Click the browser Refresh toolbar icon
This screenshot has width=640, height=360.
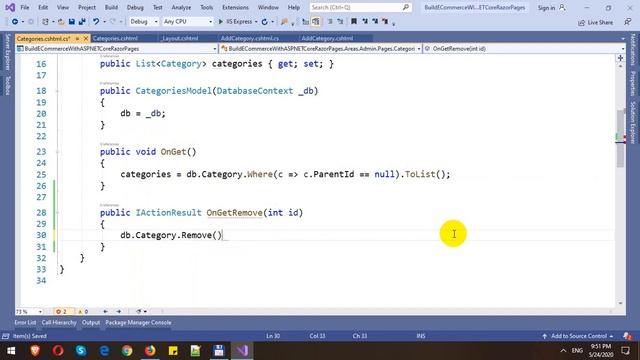[x=264, y=22]
